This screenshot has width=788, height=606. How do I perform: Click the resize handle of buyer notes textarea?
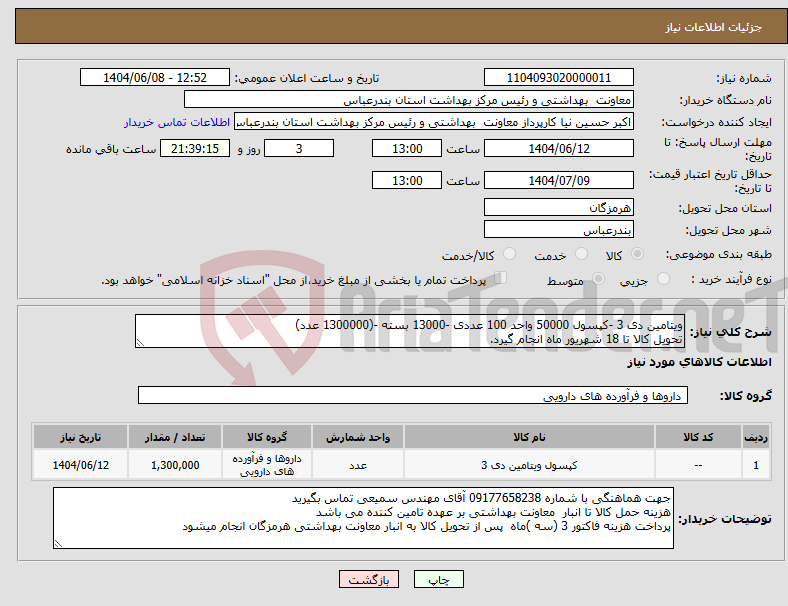coord(58,544)
